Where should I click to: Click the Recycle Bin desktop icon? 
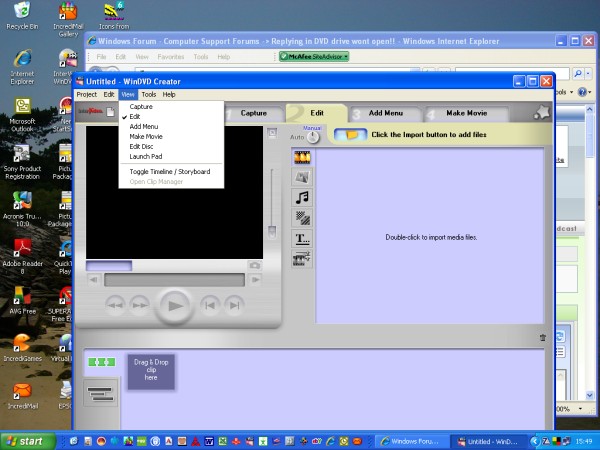(22, 16)
